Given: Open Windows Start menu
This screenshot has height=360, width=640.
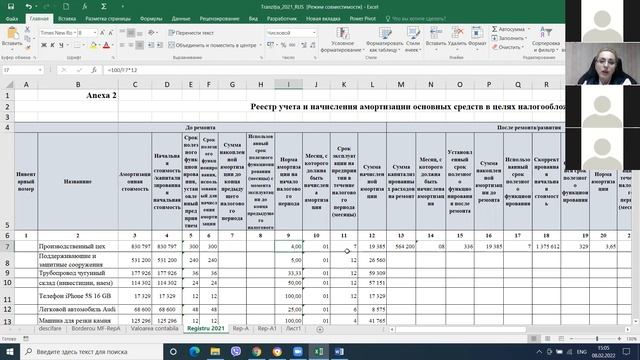Looking at the screenshot, I should (x=10, y=351).
